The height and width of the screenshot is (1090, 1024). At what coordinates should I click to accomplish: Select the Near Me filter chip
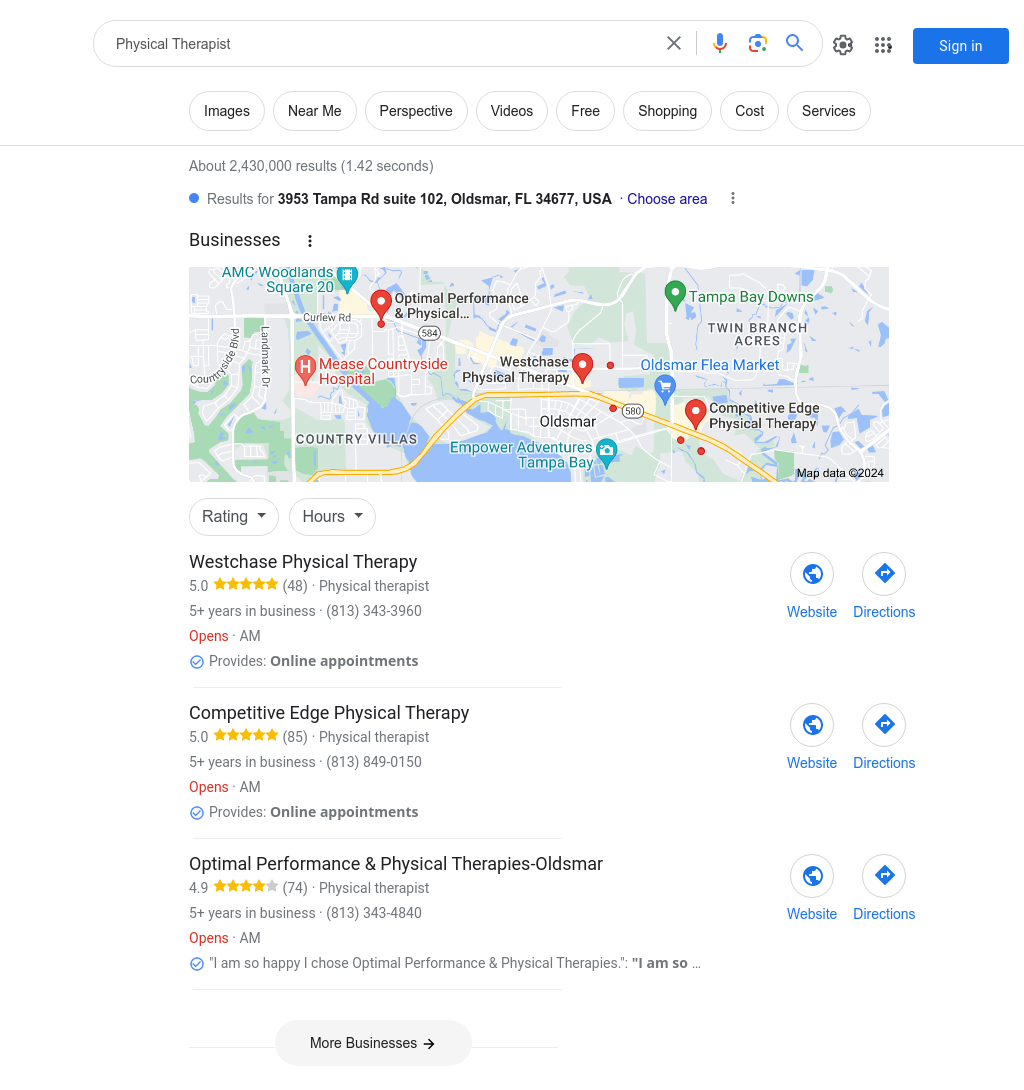(x=314, y=111)
